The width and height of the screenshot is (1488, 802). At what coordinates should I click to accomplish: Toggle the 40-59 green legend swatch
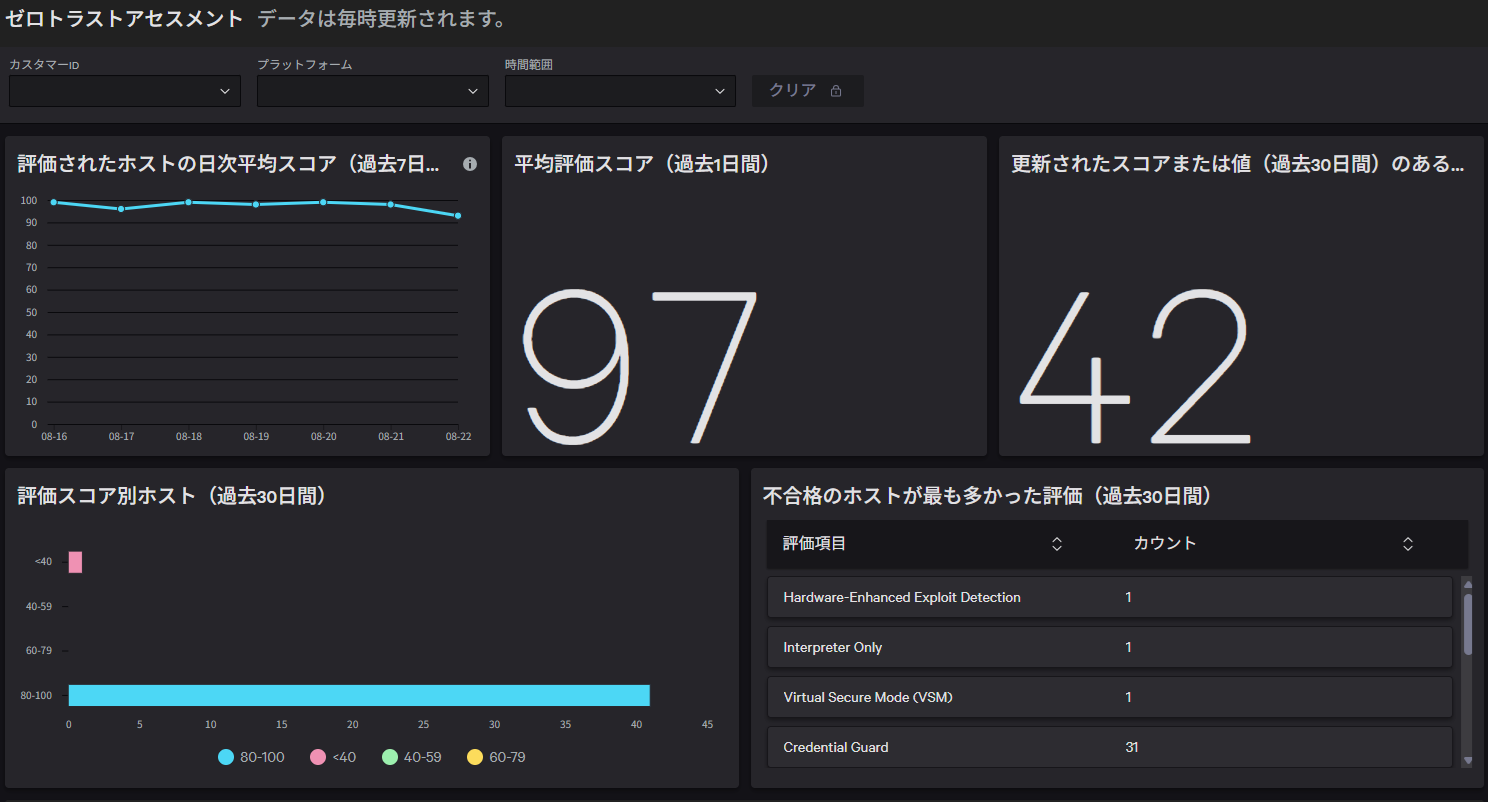coord(390,757)
